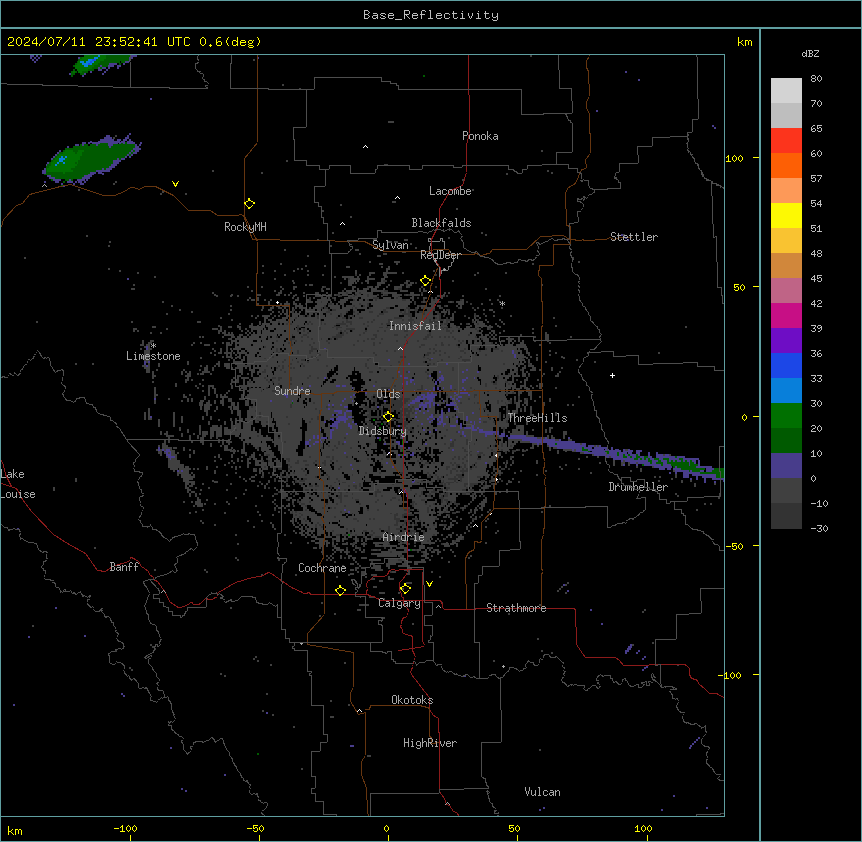The image size is (862, 842).
Task: Click the red 60-65 dBZ color swatch
Action: (x=786, y=141)
